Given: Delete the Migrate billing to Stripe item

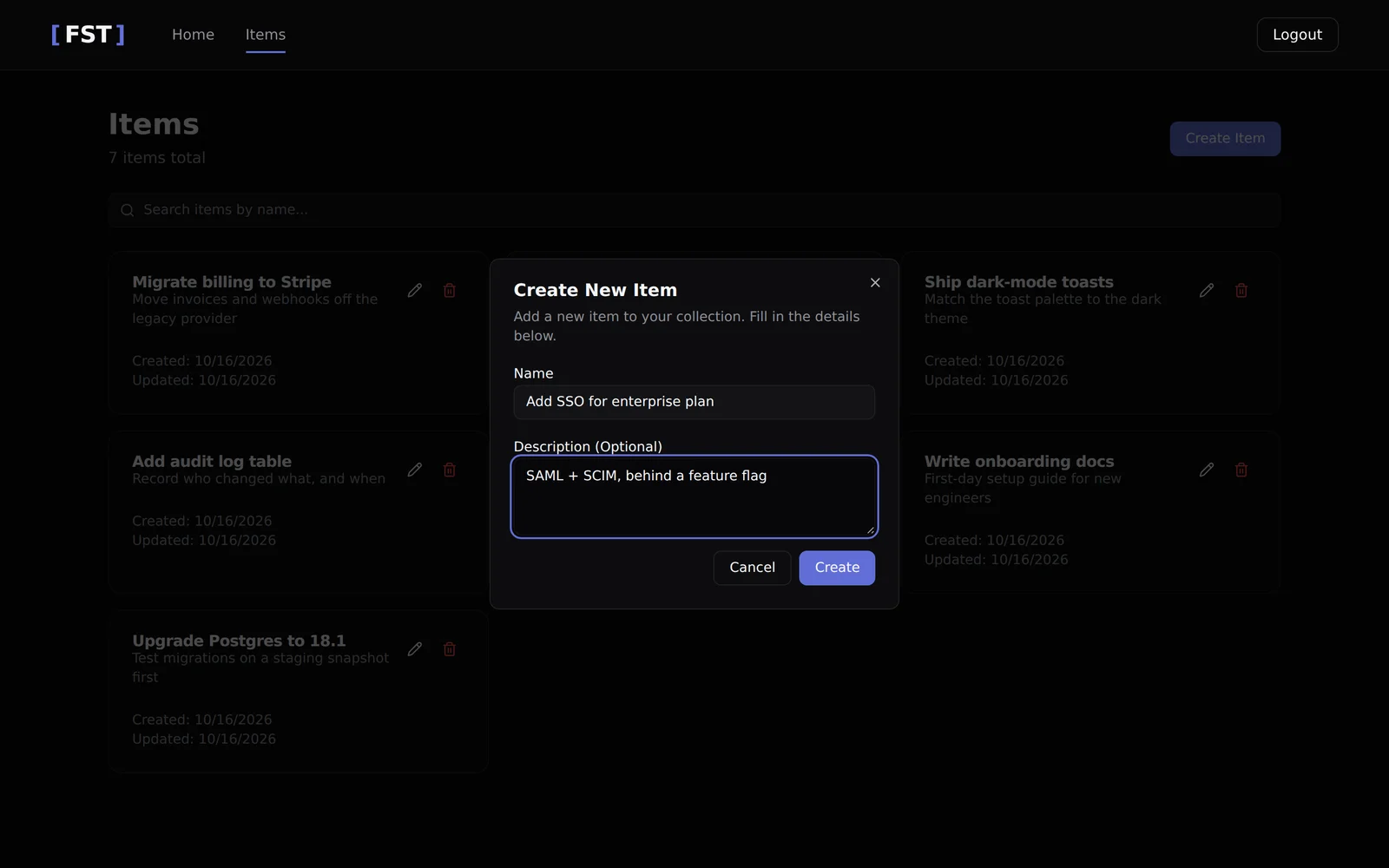Looking at the screenshot, I should coord(450,290).
